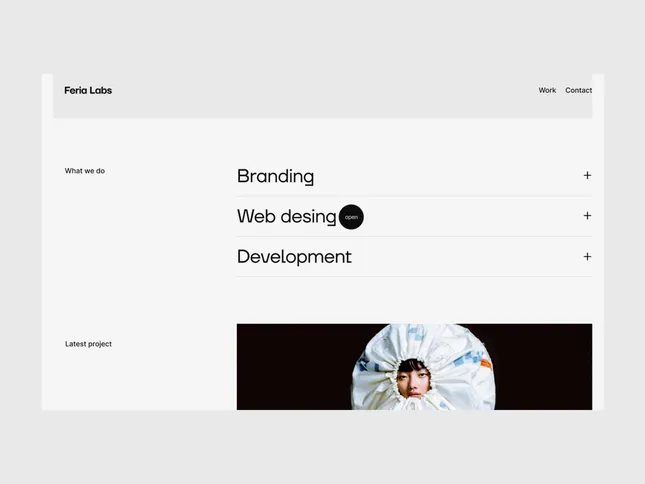Image resolution: width=645 pixels, height=484 pixels.
Task: Expand Web desing using its plus icon
Action: click(587, 216)
